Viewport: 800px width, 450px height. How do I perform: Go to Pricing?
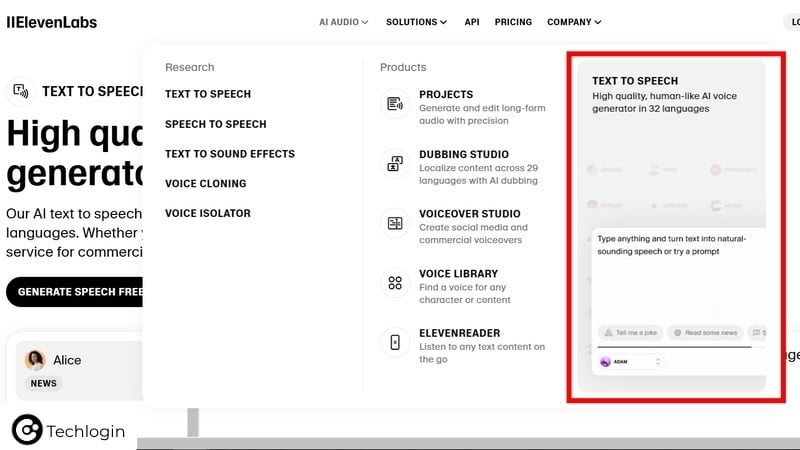coord(513,22)
